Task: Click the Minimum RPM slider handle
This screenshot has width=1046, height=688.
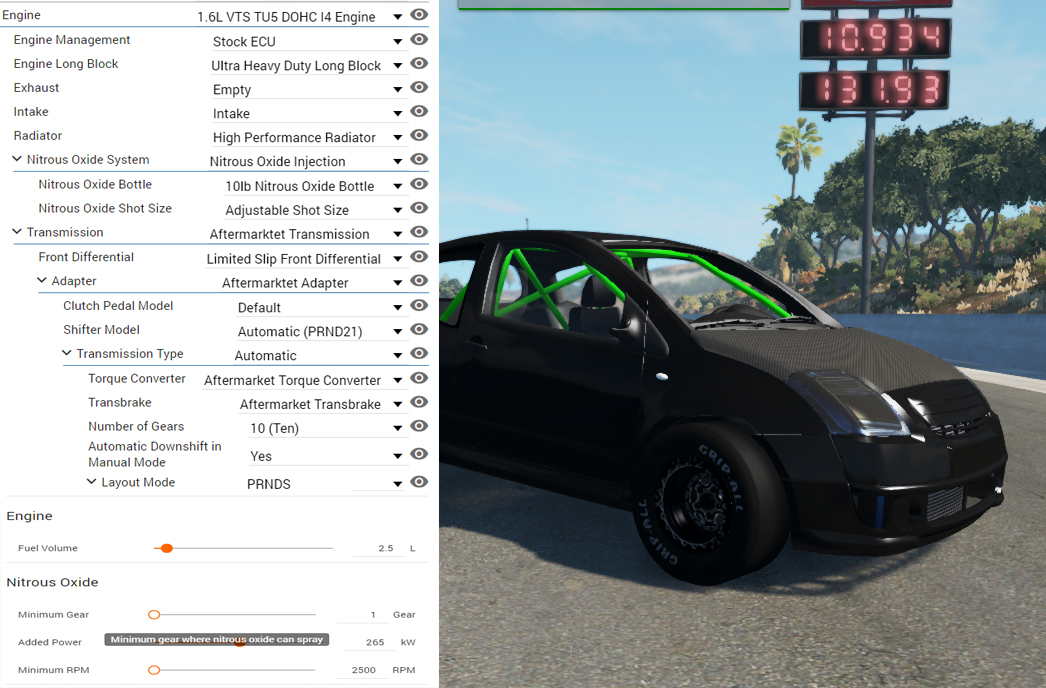Action: [154, 670]
